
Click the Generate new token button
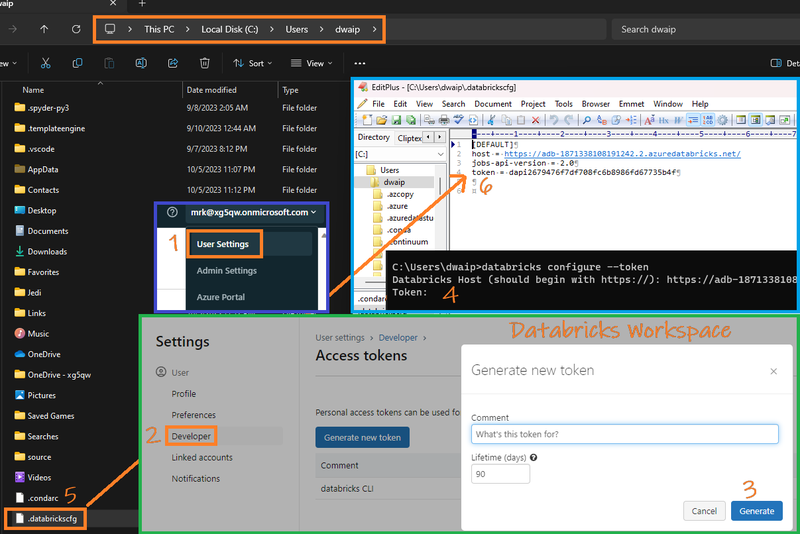tap(362, 438)
